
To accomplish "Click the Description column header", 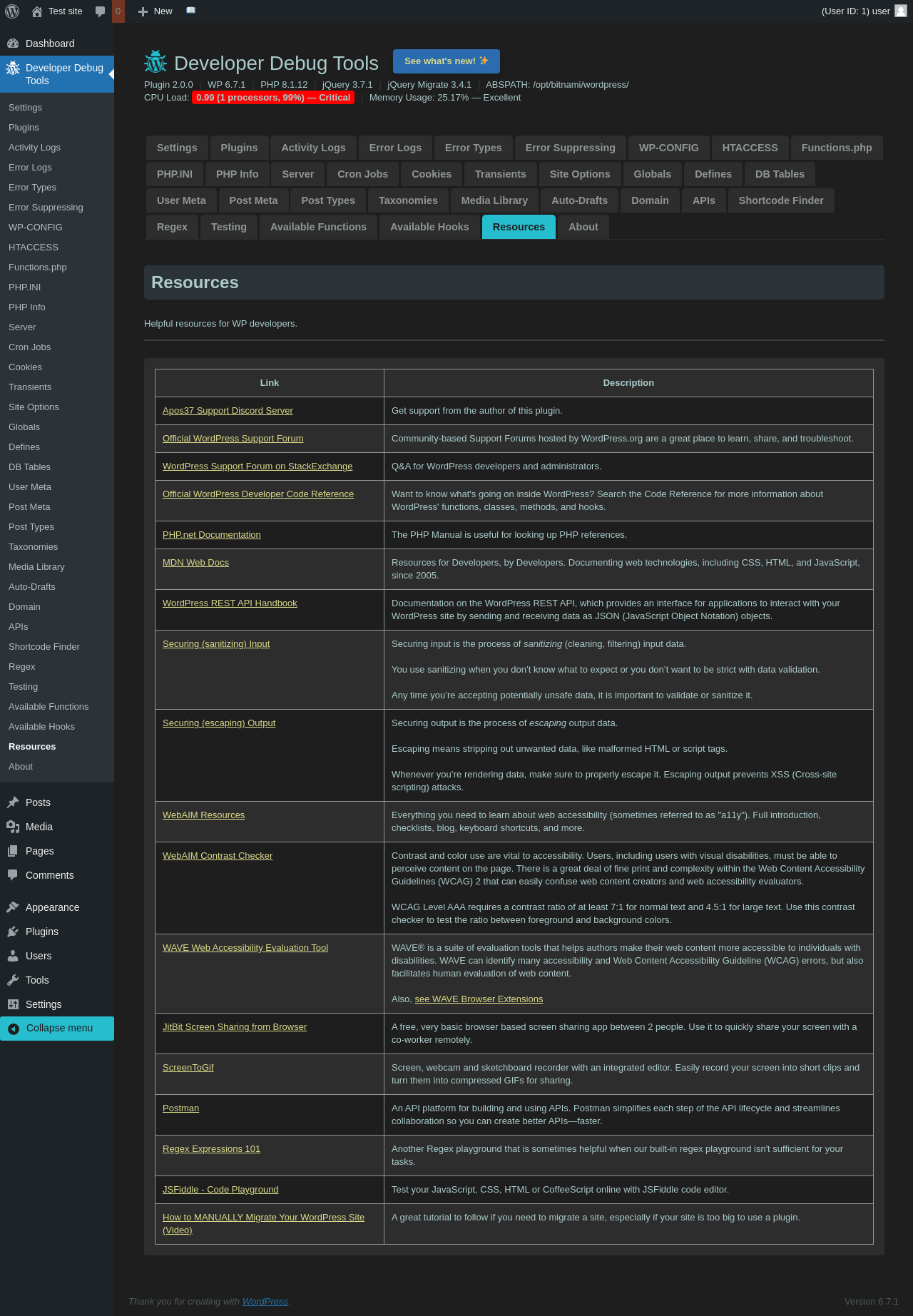I will (628, 383).
